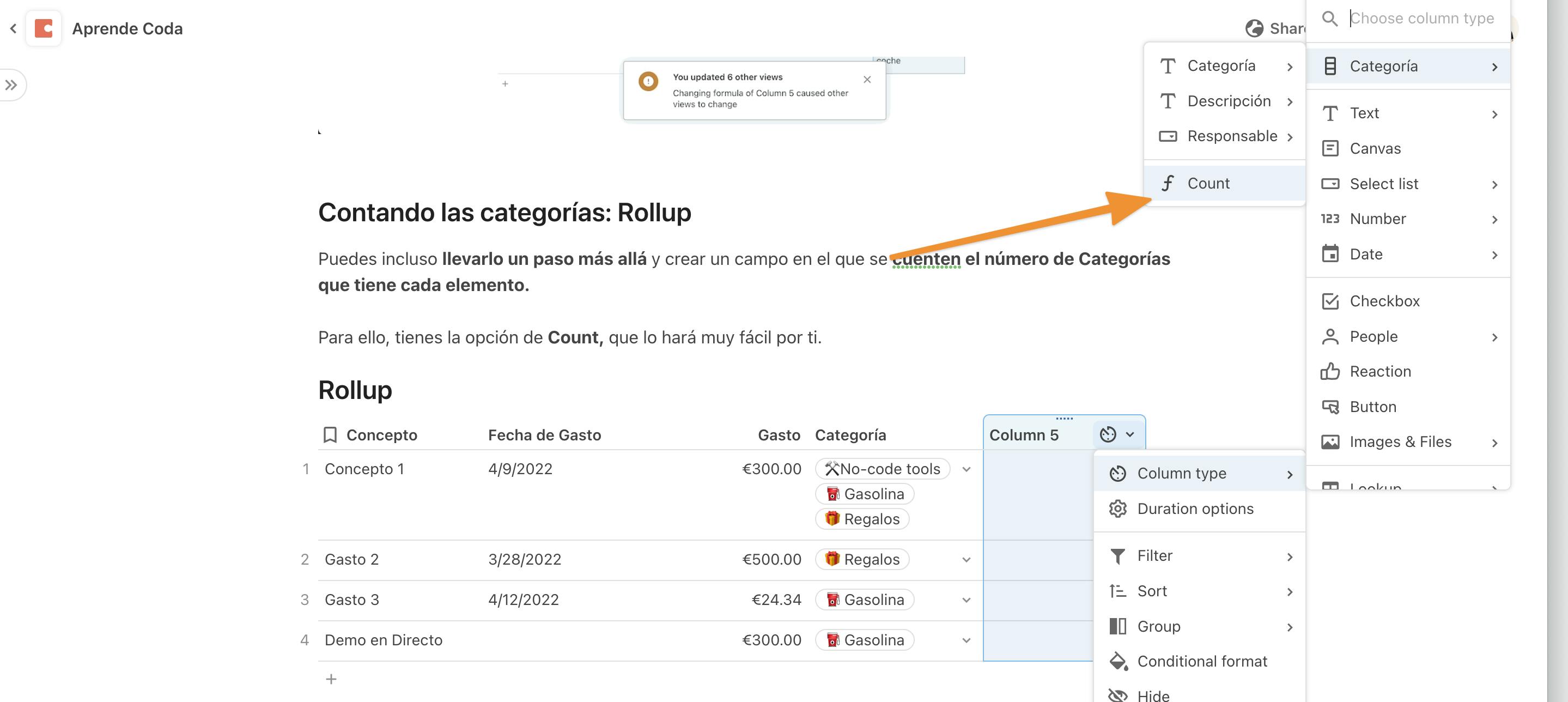Click the Coda doc logo icon
The width and height of the screenshot is (1568, 702).
point(43,28)
